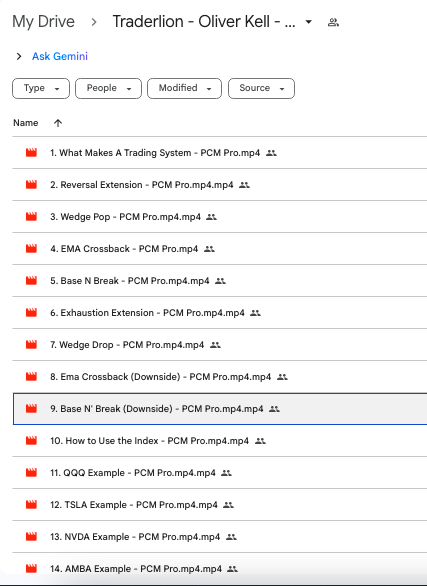This screenshot has width=427, height=586.
Task: Toggle name sort direction arrow
Action: [x=58, y=123]
